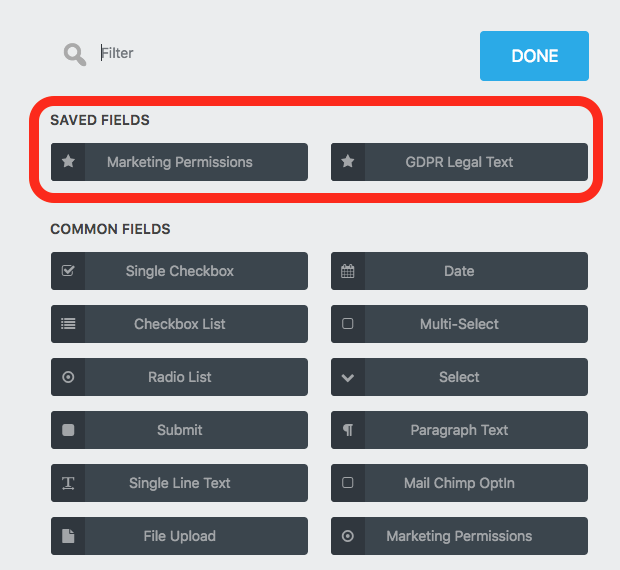
Task: Add the saved GDPR Legal Text field
Action: point(459,162)
